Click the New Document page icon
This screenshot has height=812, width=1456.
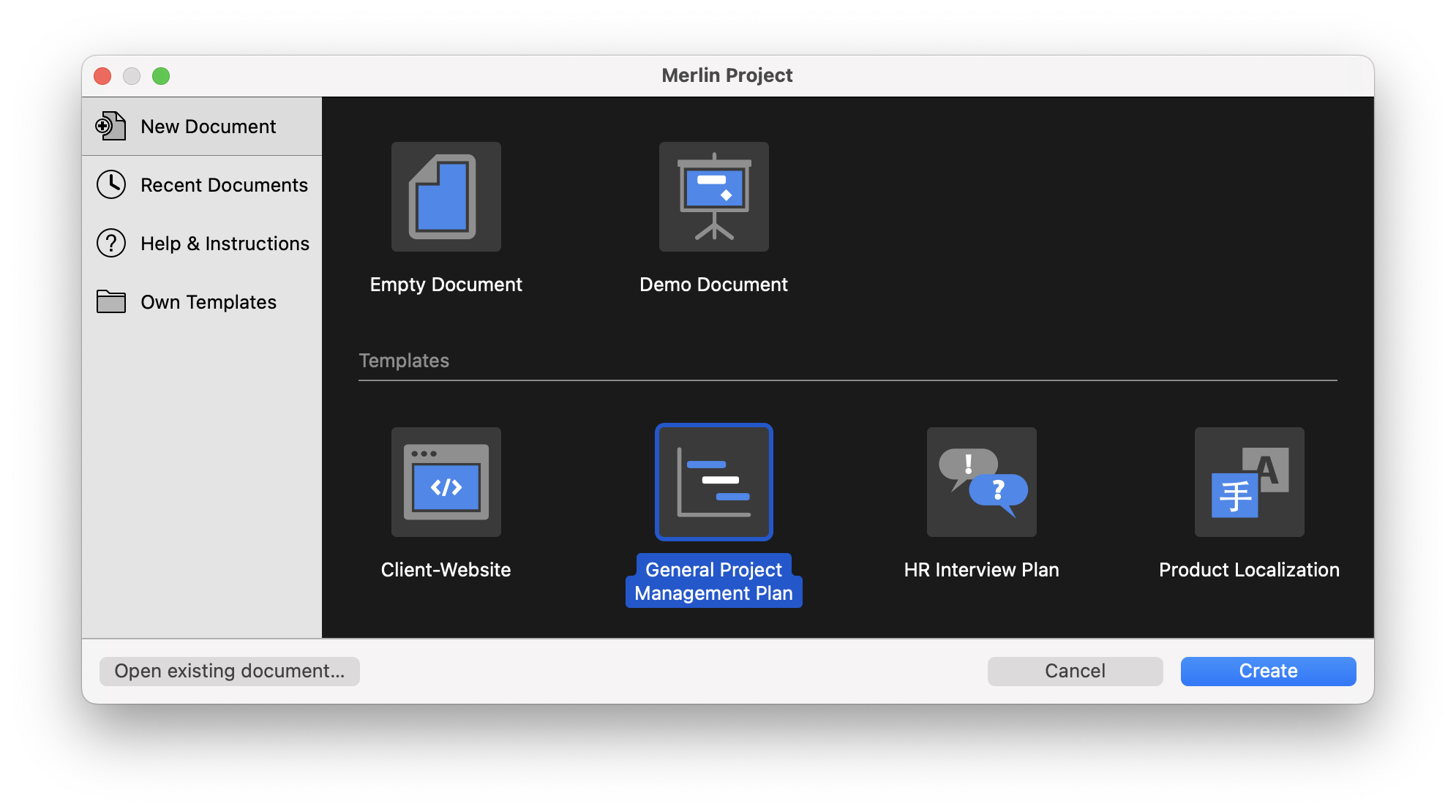pos(111,126)
